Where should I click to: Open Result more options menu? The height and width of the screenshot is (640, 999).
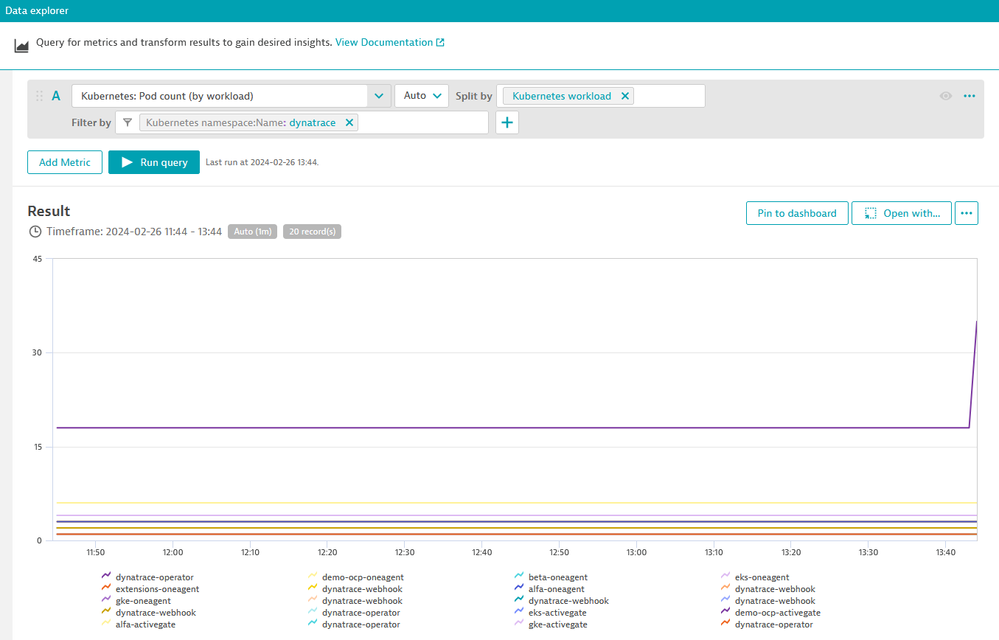(966, 213)
